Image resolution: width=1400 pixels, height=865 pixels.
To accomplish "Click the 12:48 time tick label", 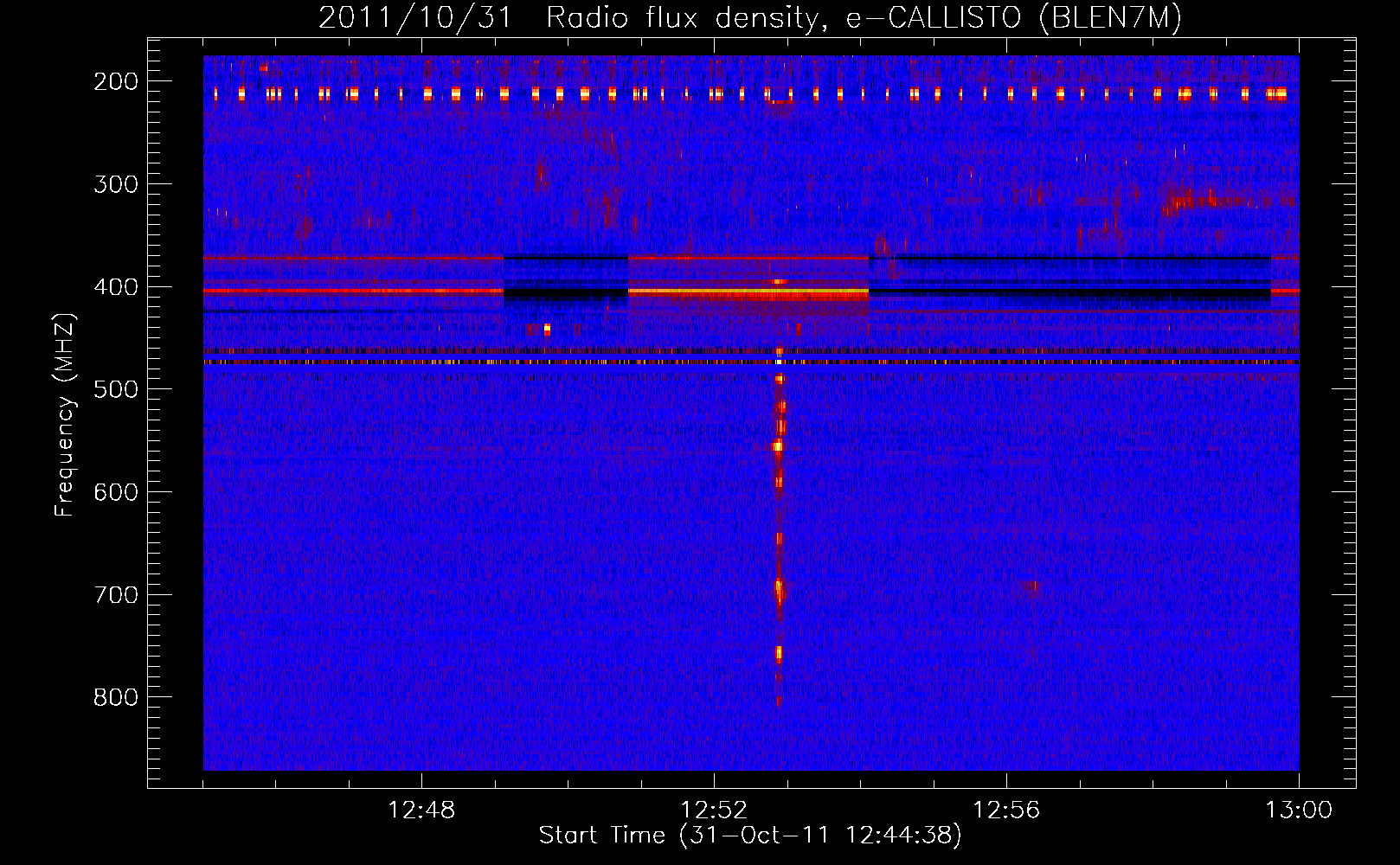I will tap(421, 811).
